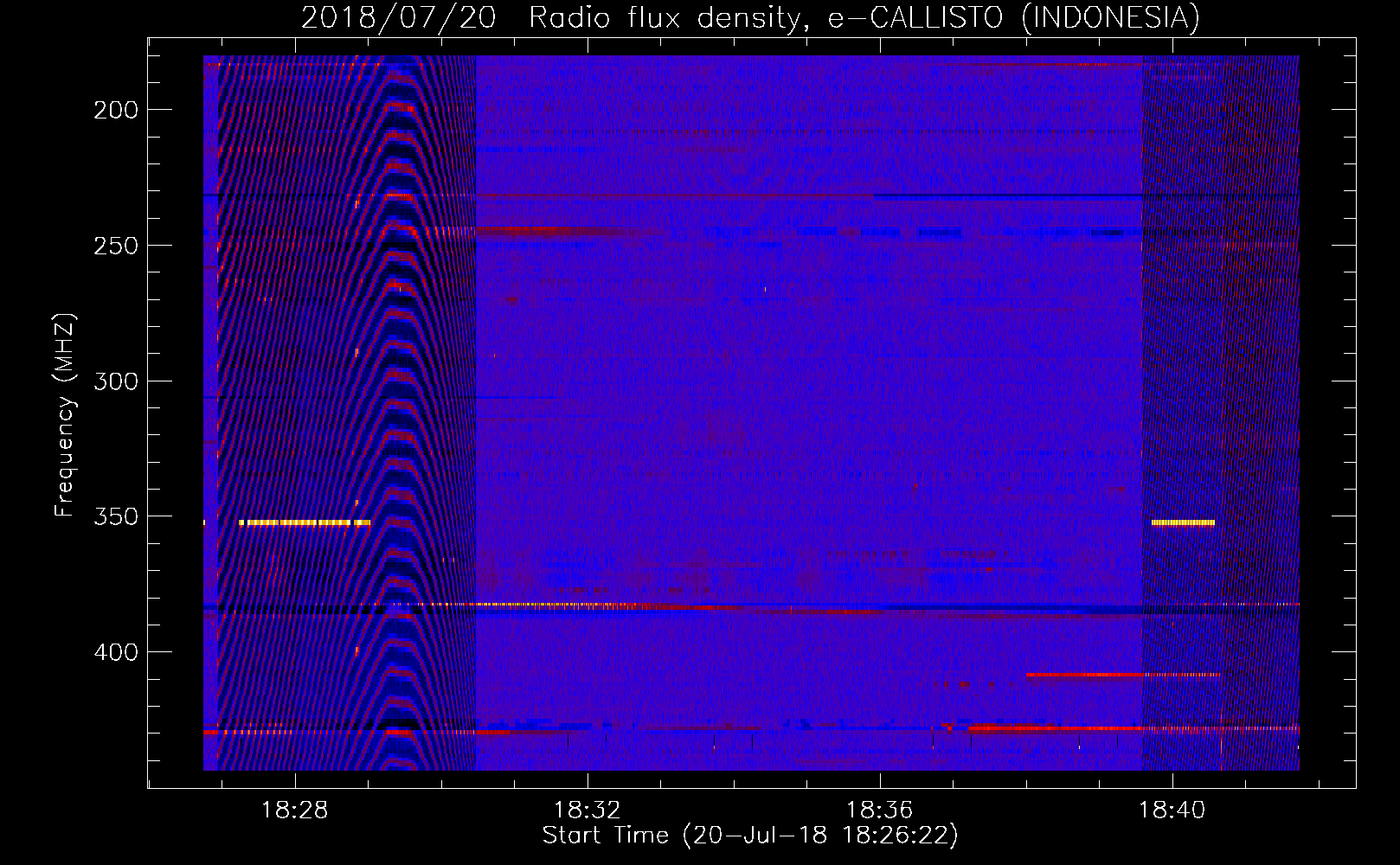Click the red horizontal stripe just below 400 MHz
Screen dimensions: 1400x865
pyautogui.click(x=1123, y=675)
